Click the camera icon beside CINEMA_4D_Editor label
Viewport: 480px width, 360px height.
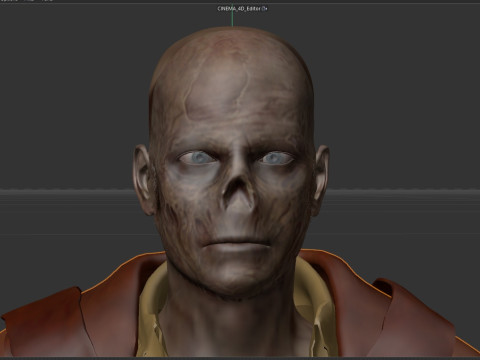(x=265, y=9)
